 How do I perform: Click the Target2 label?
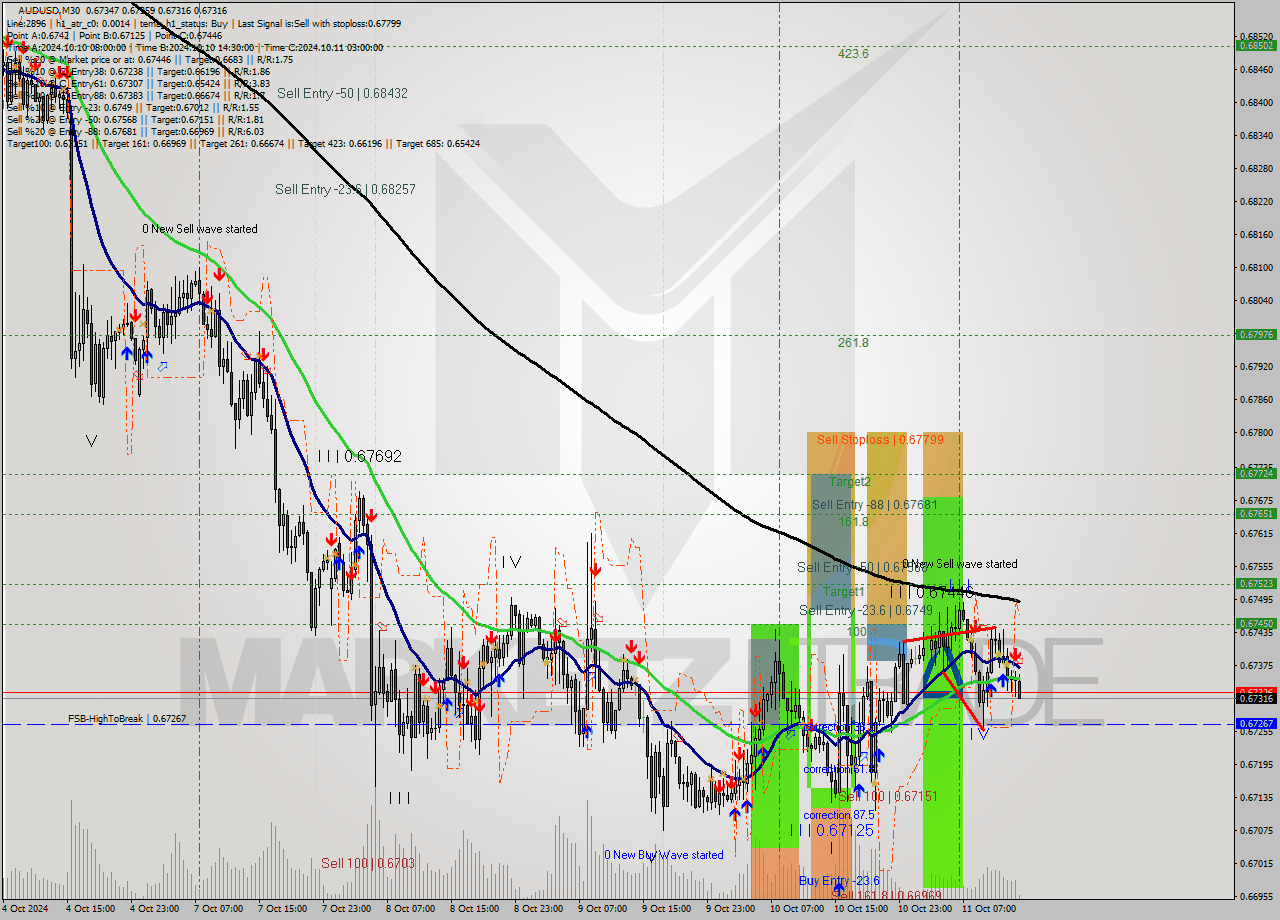click(849, 481)
